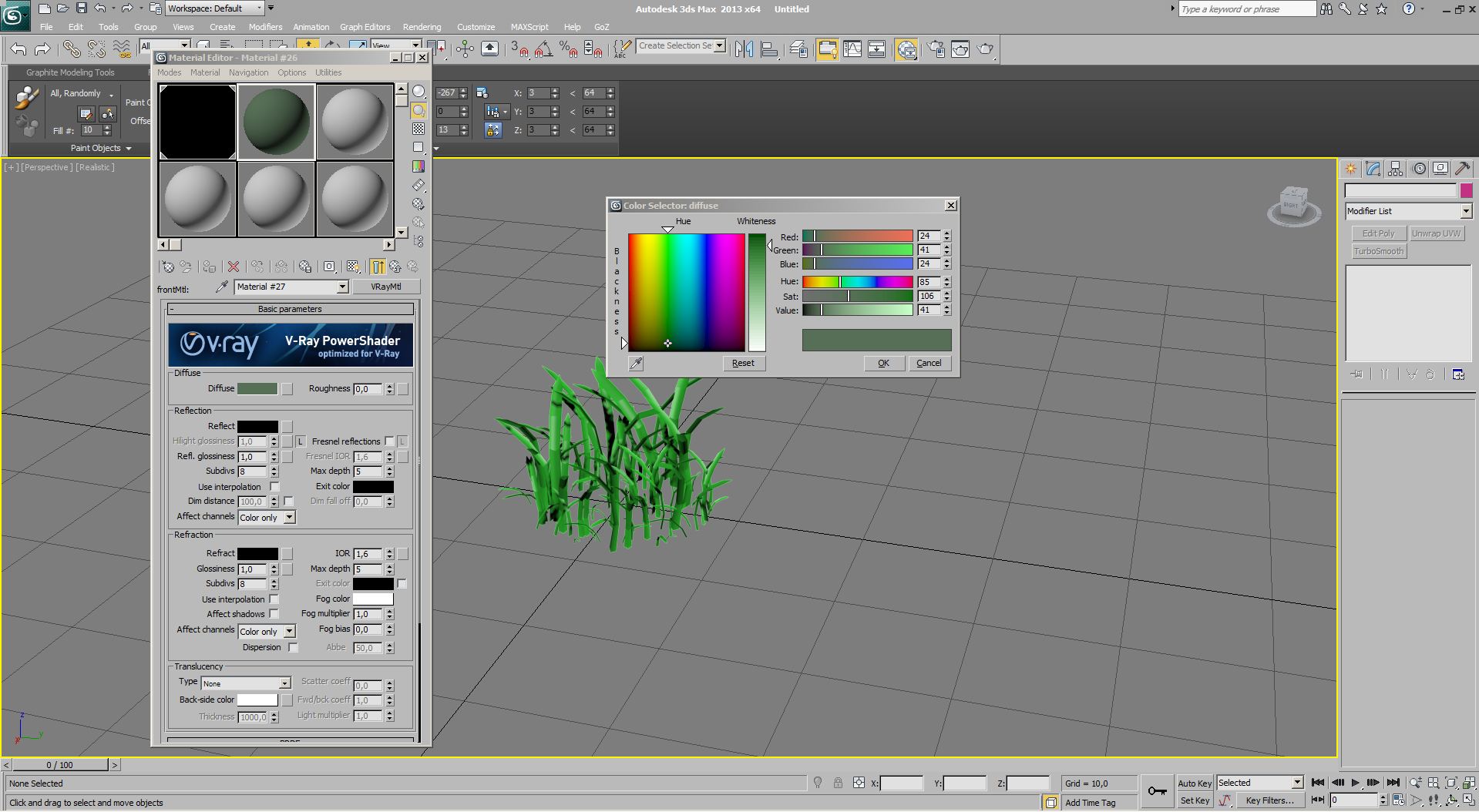Pick material from object eyedropper
The height and width of the screenshot is (812, 1479).
pyautogui.click(x=222, y=287)
